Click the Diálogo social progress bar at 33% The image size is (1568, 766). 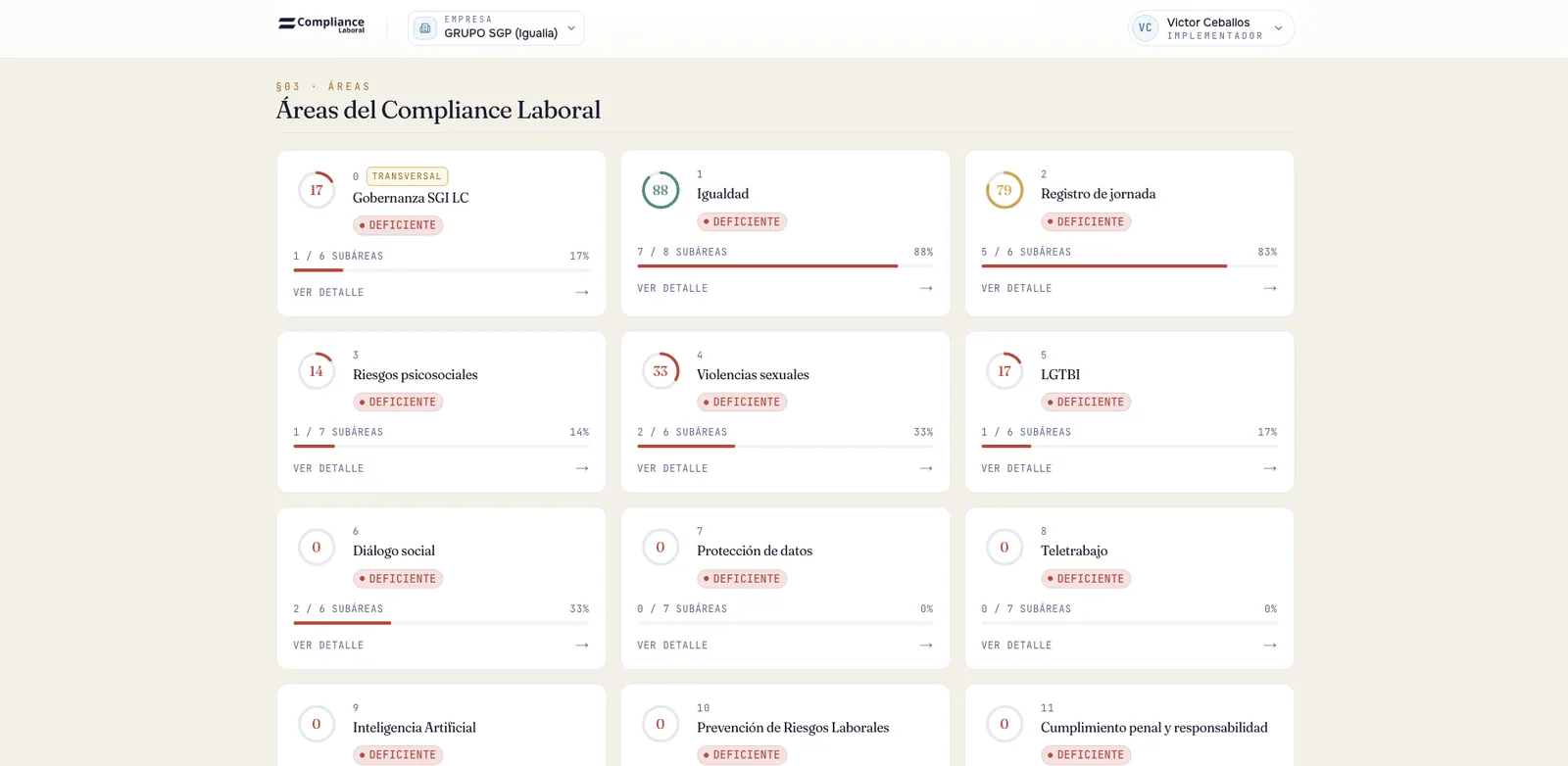[x=441, y=622]
